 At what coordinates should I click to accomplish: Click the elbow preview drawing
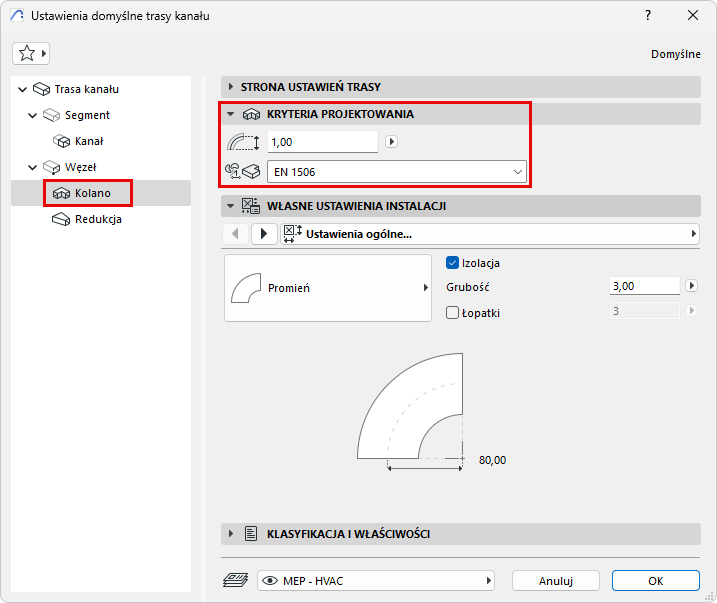410,411
